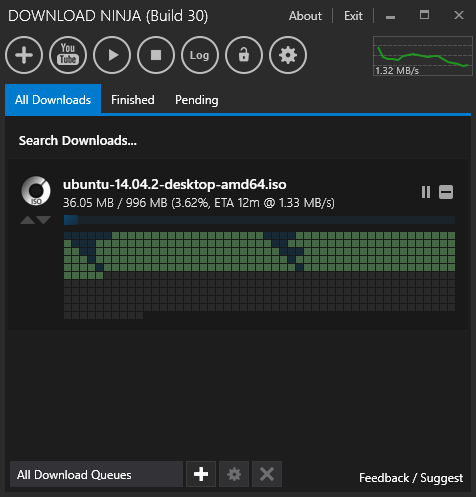Click the padlock unlock icon
The width and height of the screenshot is (476, 497).
point(244,55)
